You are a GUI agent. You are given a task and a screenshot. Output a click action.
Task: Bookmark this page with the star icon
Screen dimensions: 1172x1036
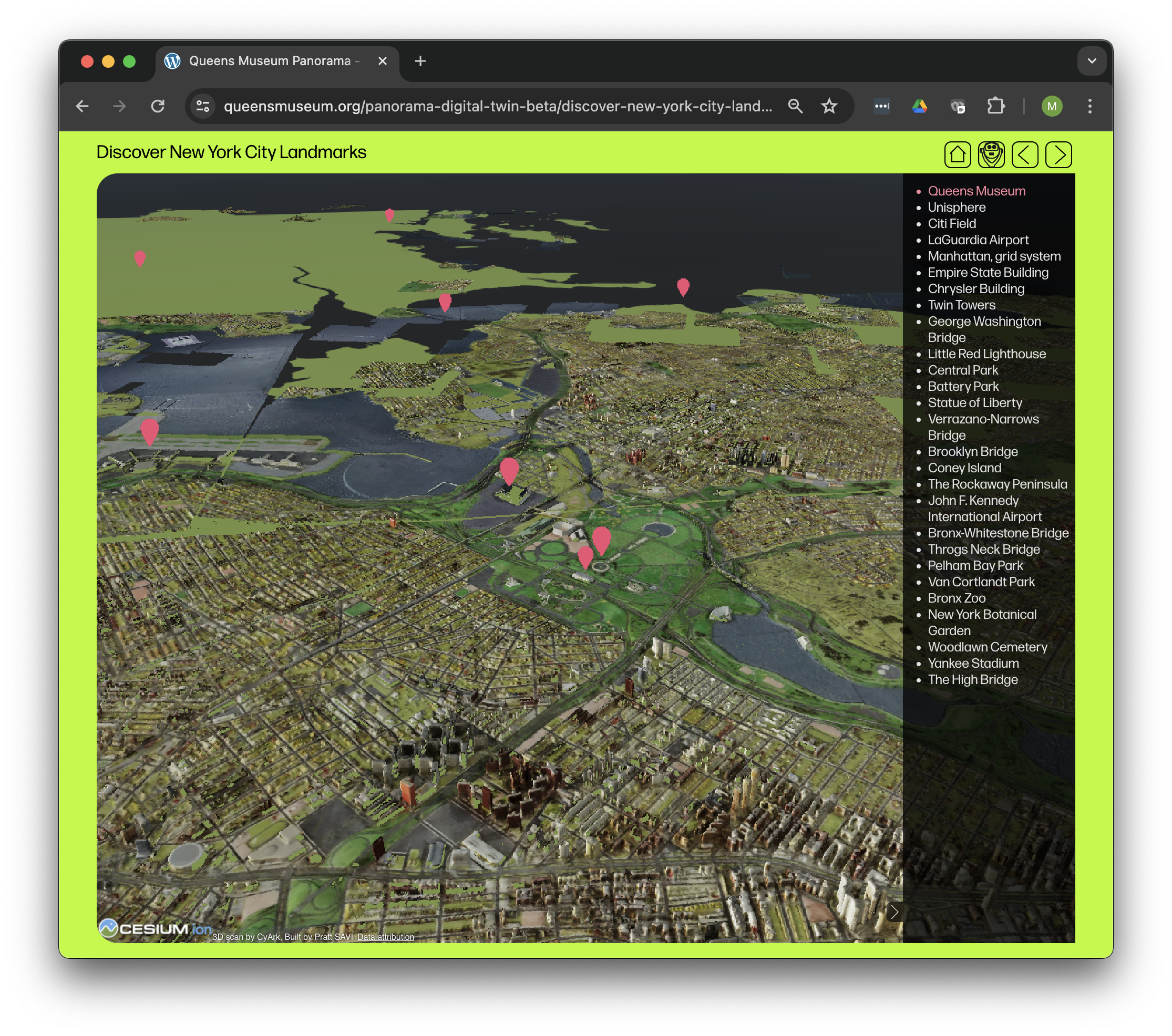(x=829, y=106)
